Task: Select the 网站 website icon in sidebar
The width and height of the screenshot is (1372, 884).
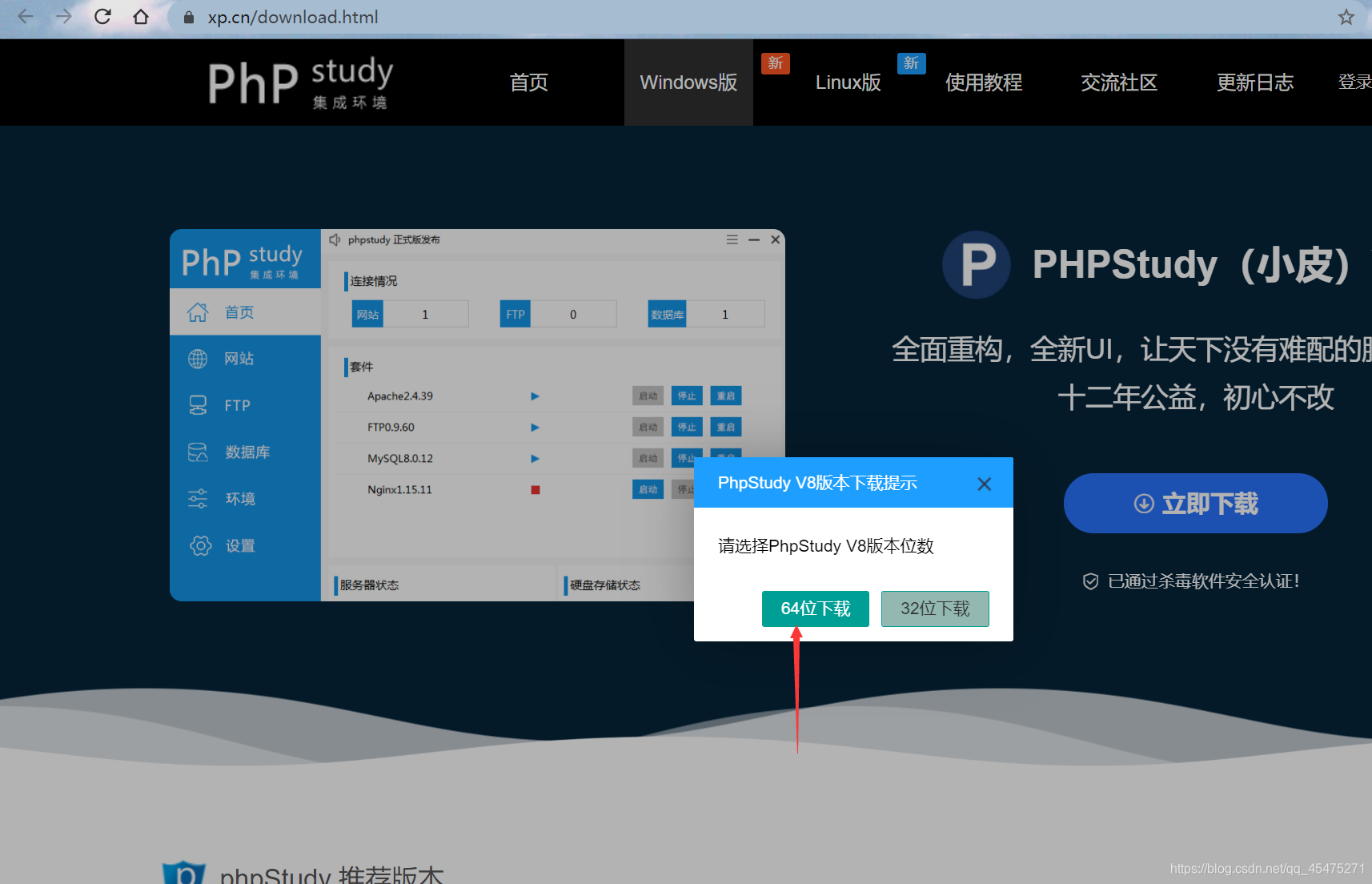Action: click(199, 358)
